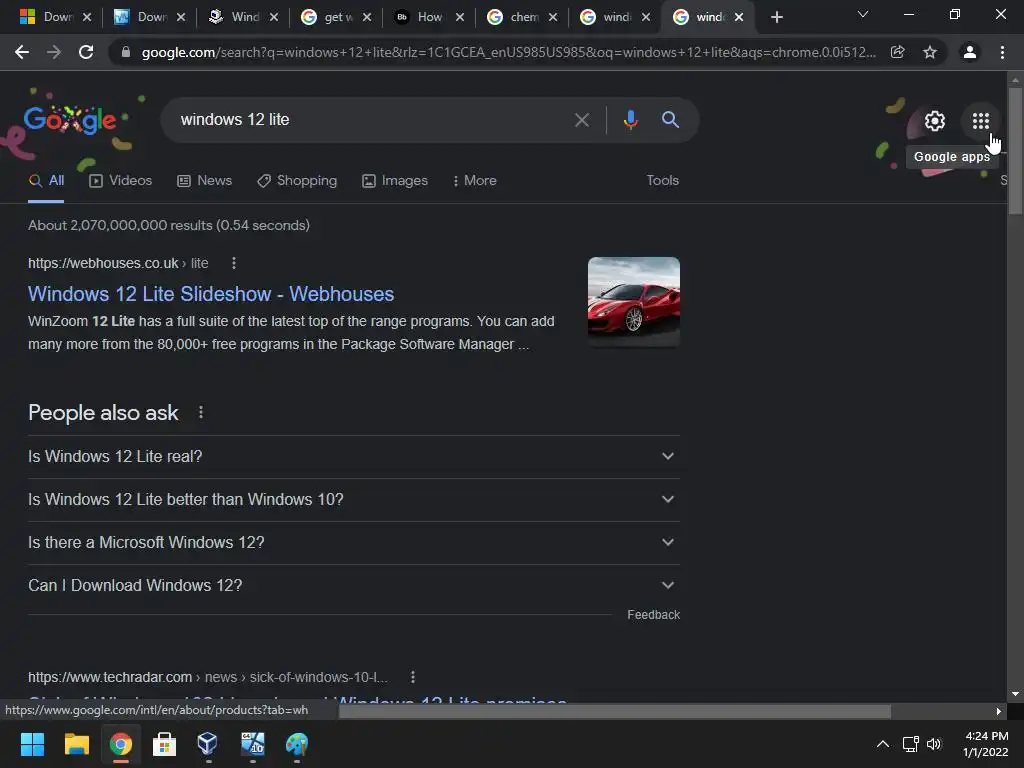1024x768 pixels.
Task: Click the Chrome icon in the taskbar
Action: coord(121,744)
